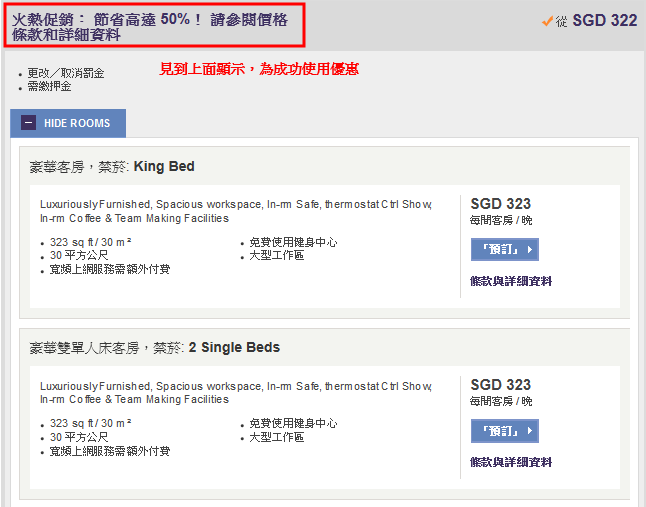Click the red 見到上面顯示 annotation text
Image resolution: width=646 pixels, height=507 pixels.
pyautogui.click(x=259, y=69)
